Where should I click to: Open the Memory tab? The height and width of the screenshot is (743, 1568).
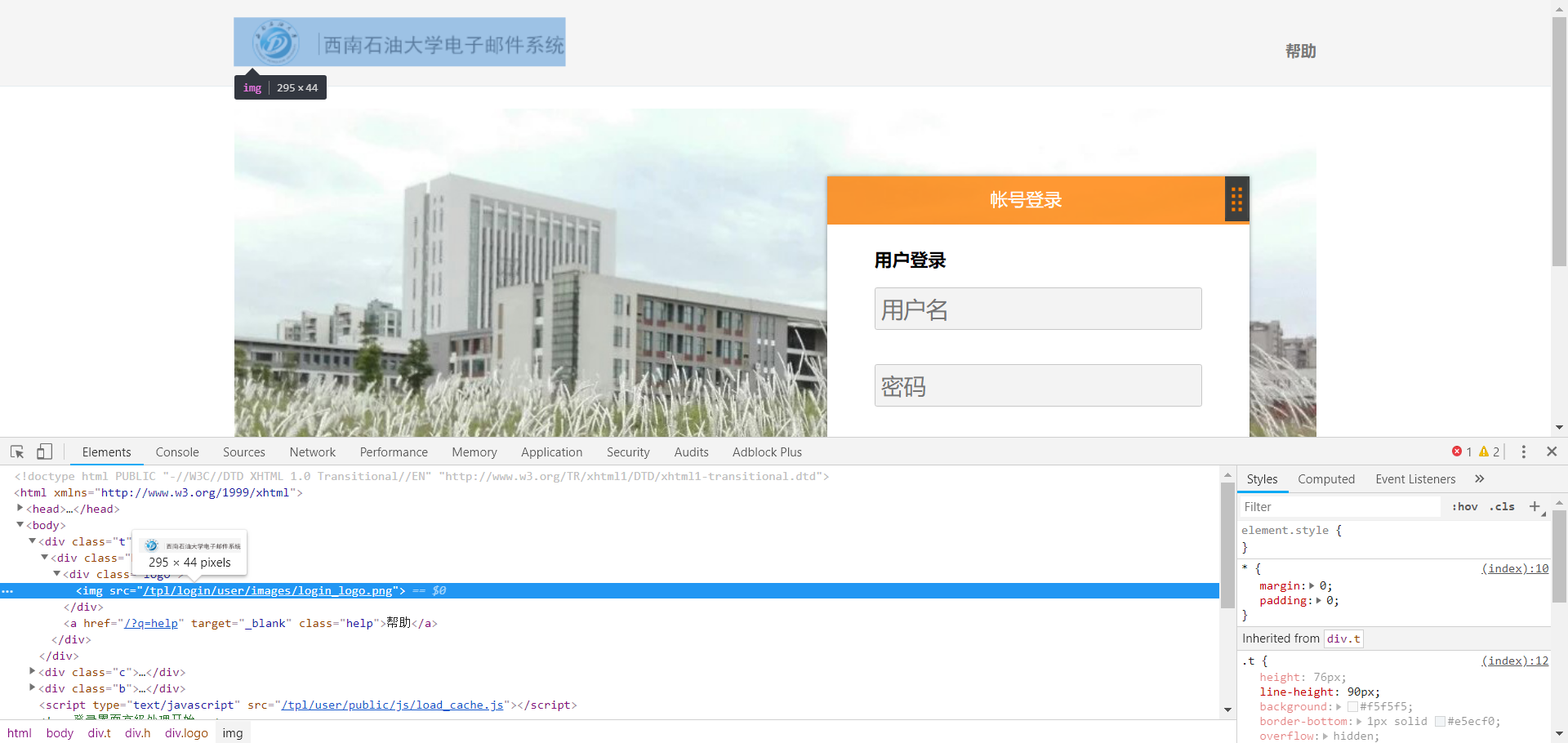tap(474, 452)
